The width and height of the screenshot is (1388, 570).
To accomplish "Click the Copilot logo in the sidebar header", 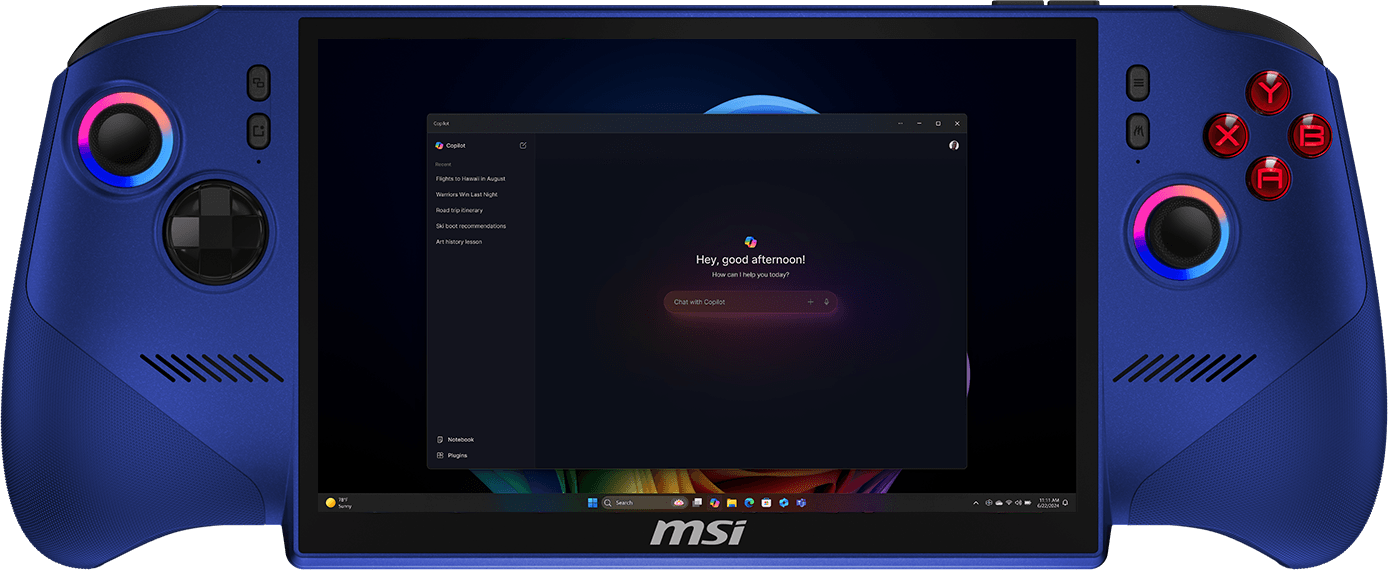I will tap(439, 145).
